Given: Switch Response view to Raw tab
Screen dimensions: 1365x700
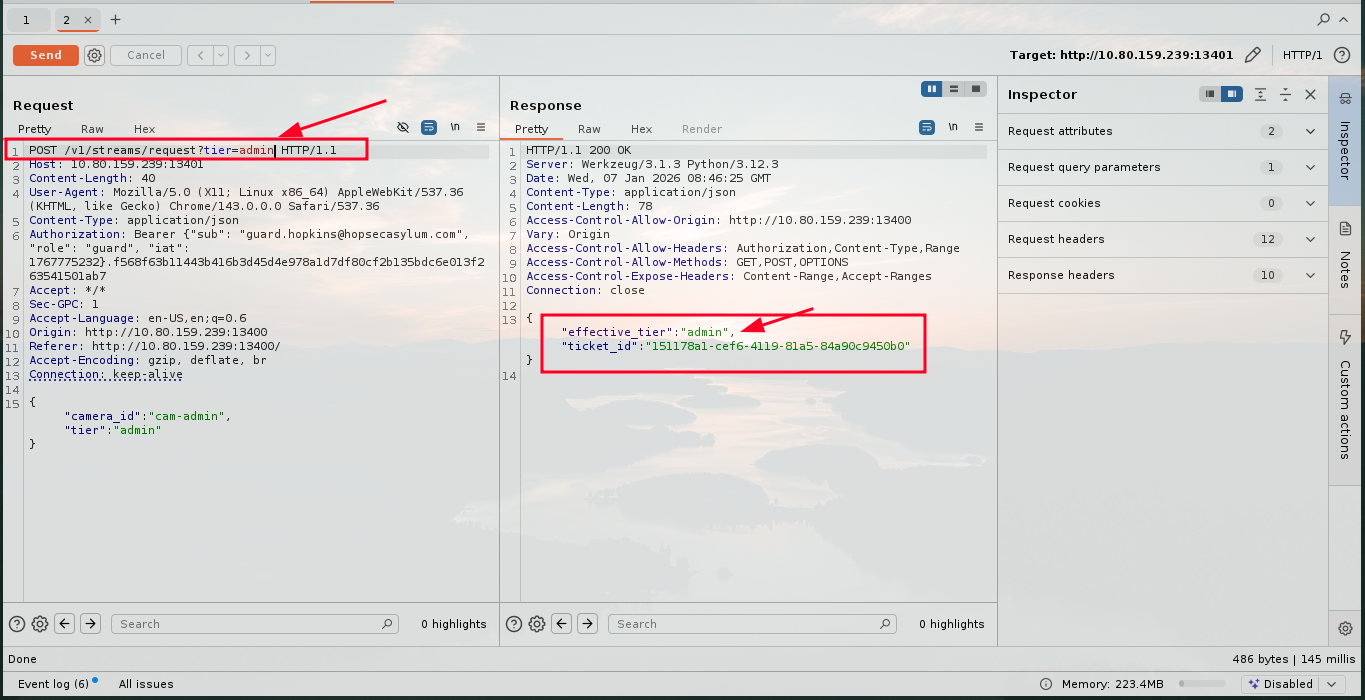Looking at the screenshot, I should point(589,129).
